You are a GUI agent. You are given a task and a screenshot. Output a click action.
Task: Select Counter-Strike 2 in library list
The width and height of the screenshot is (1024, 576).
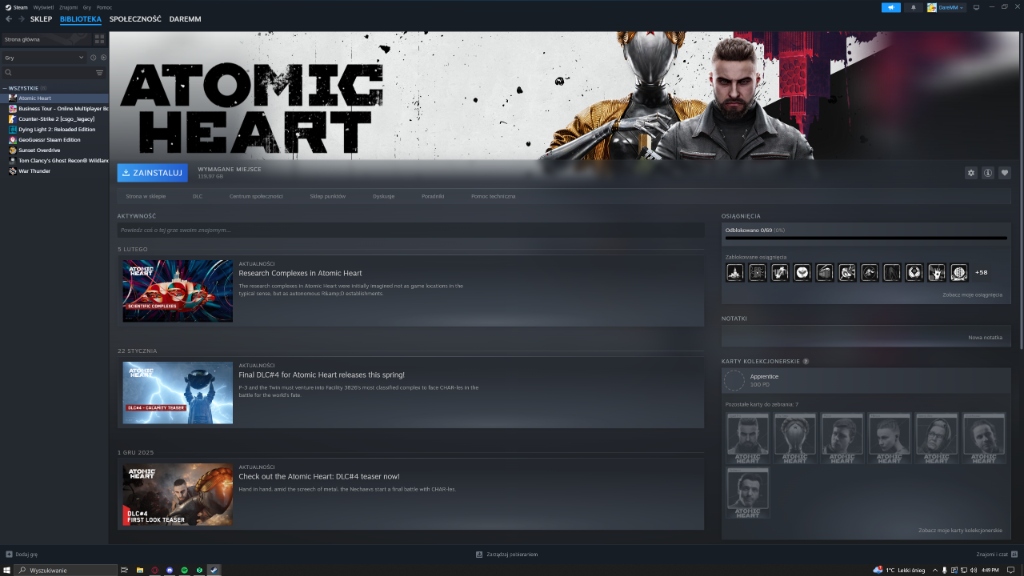click(55, 119)
